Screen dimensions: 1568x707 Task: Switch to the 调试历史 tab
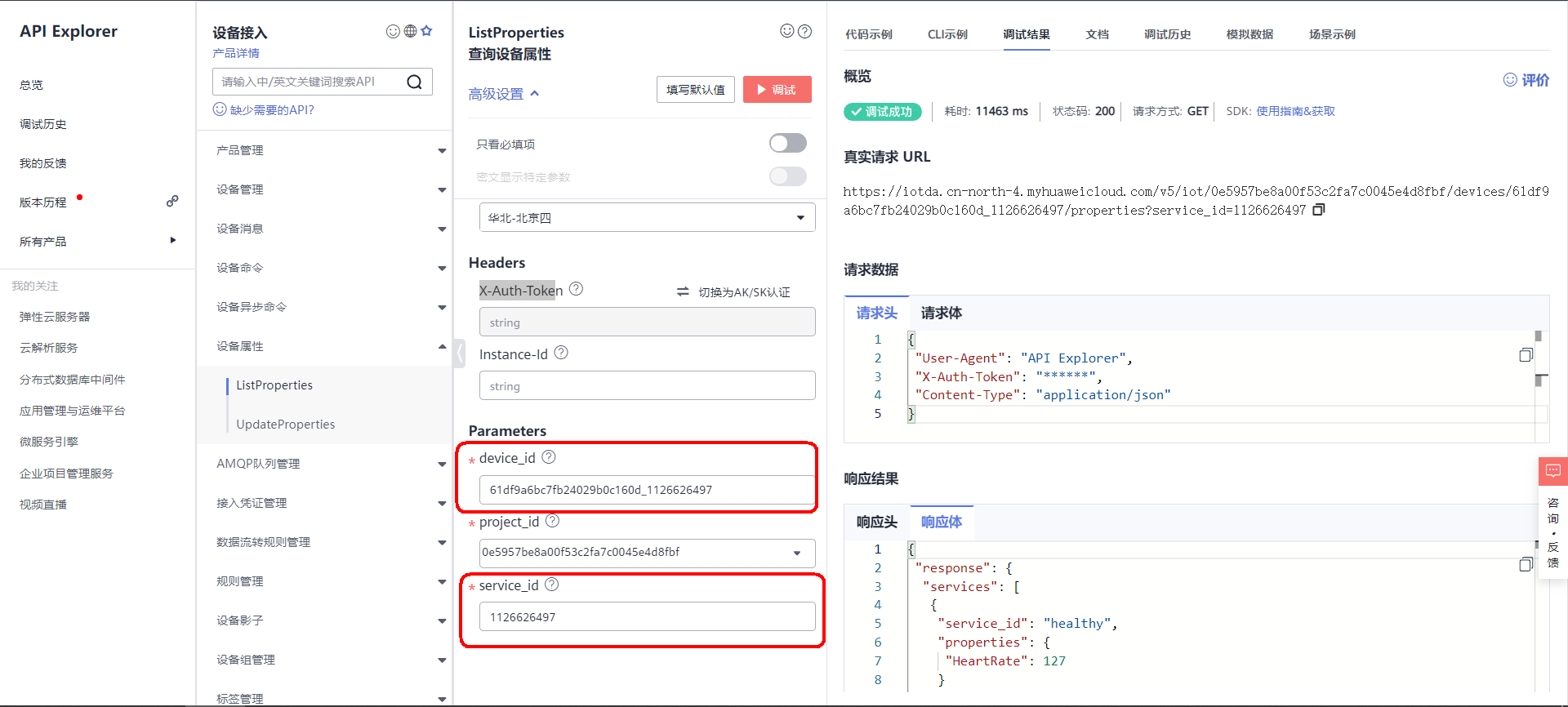coord(1167,34)
